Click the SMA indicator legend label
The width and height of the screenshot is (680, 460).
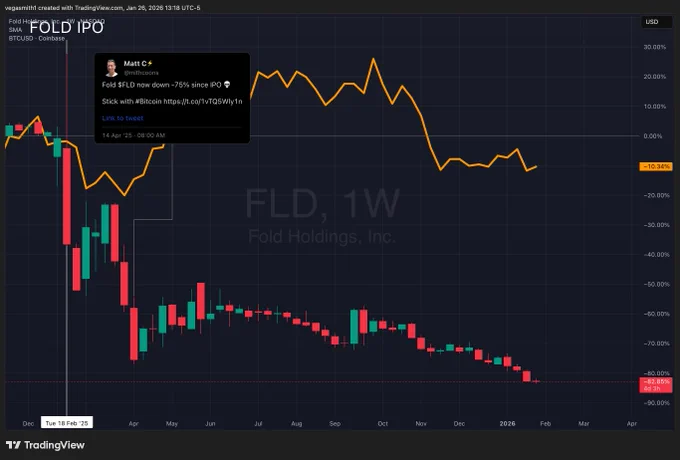tap(15, 30)
